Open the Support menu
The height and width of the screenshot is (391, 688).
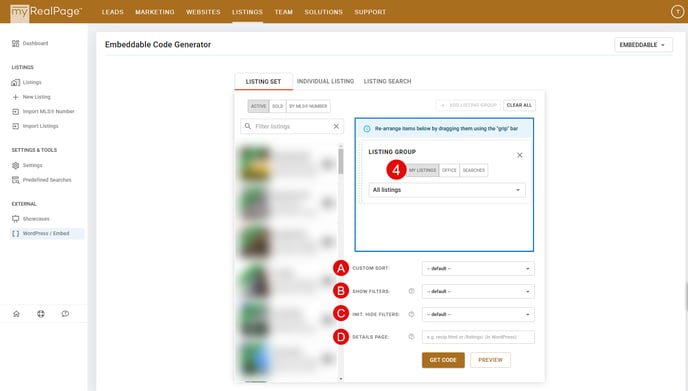pyautogui.click(x=370, y=12)
